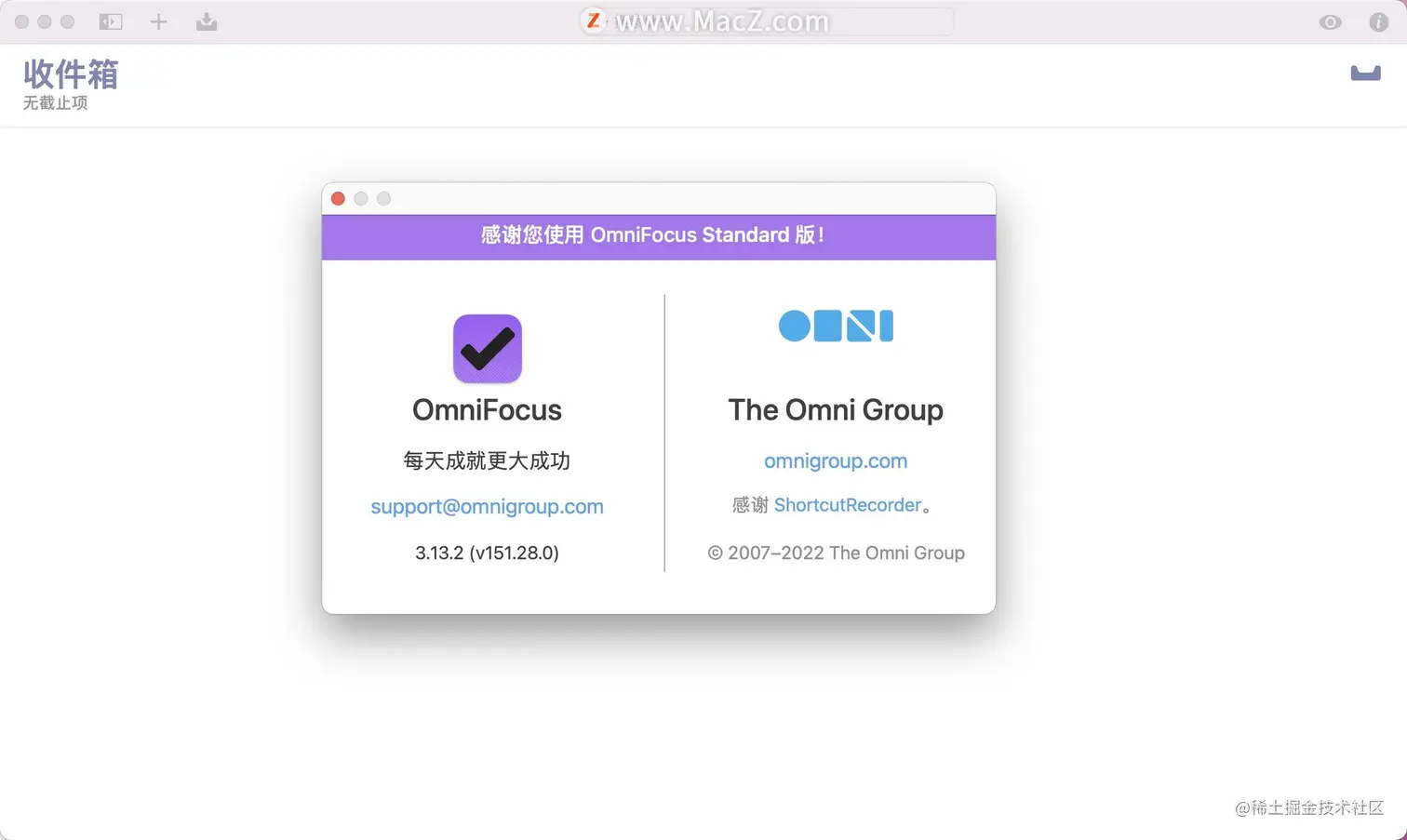Screen dimensions: 1407x840
Task: Show the inspector with info icon
Action: [x=1378, y=22]
